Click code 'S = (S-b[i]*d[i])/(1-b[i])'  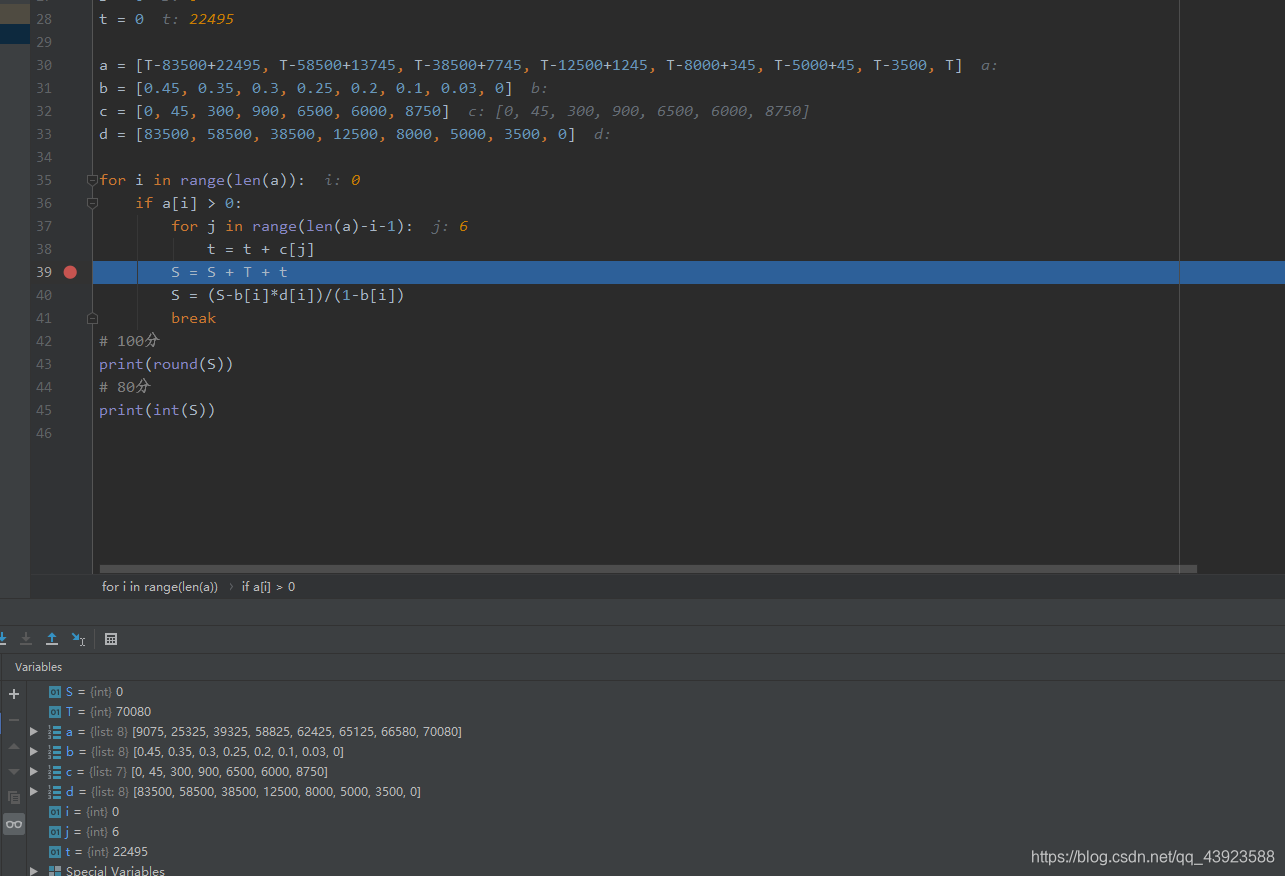click(288, 295)
